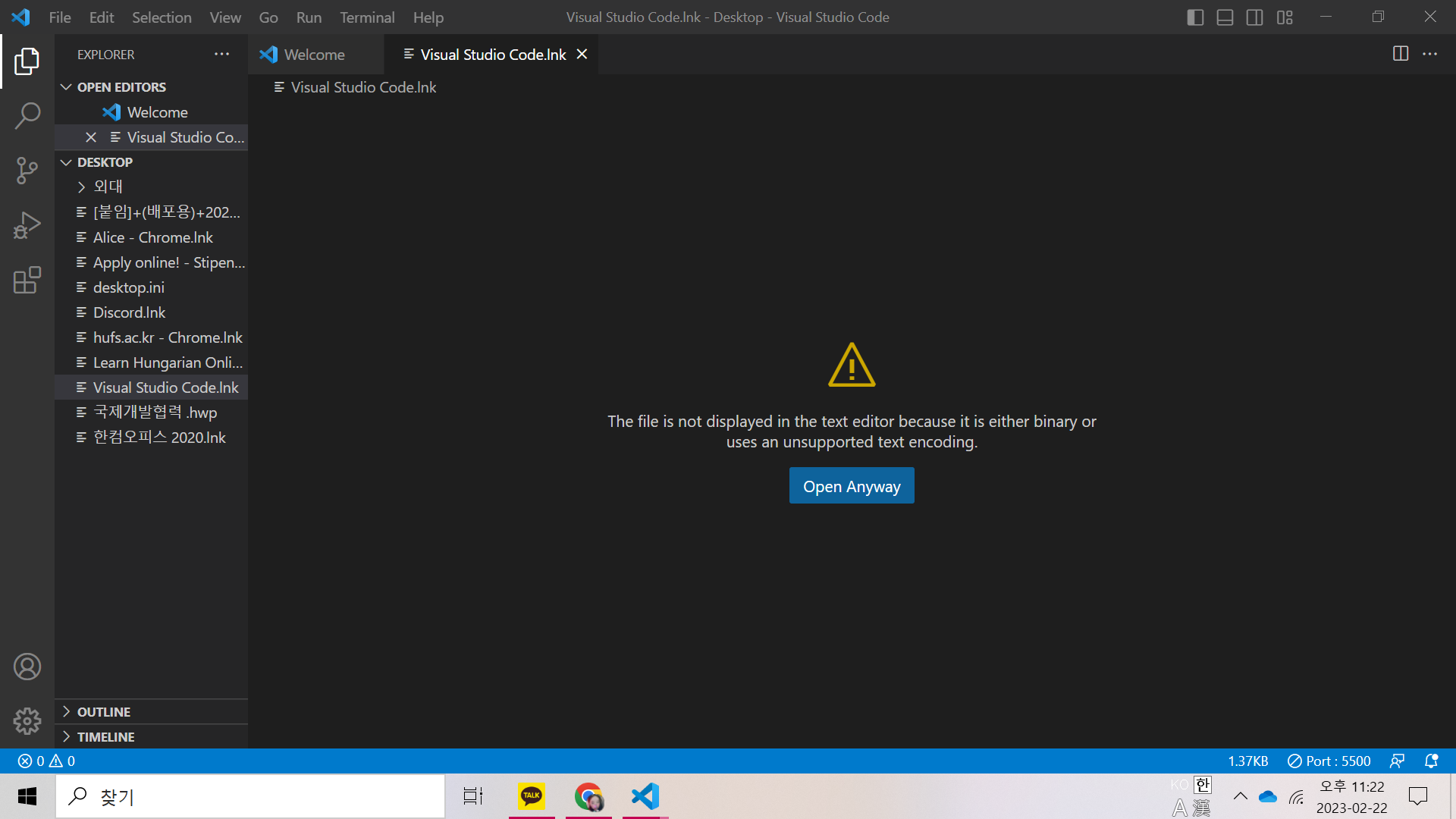
Task: Open the Accounts menu icon
Action: pos(27,667)
